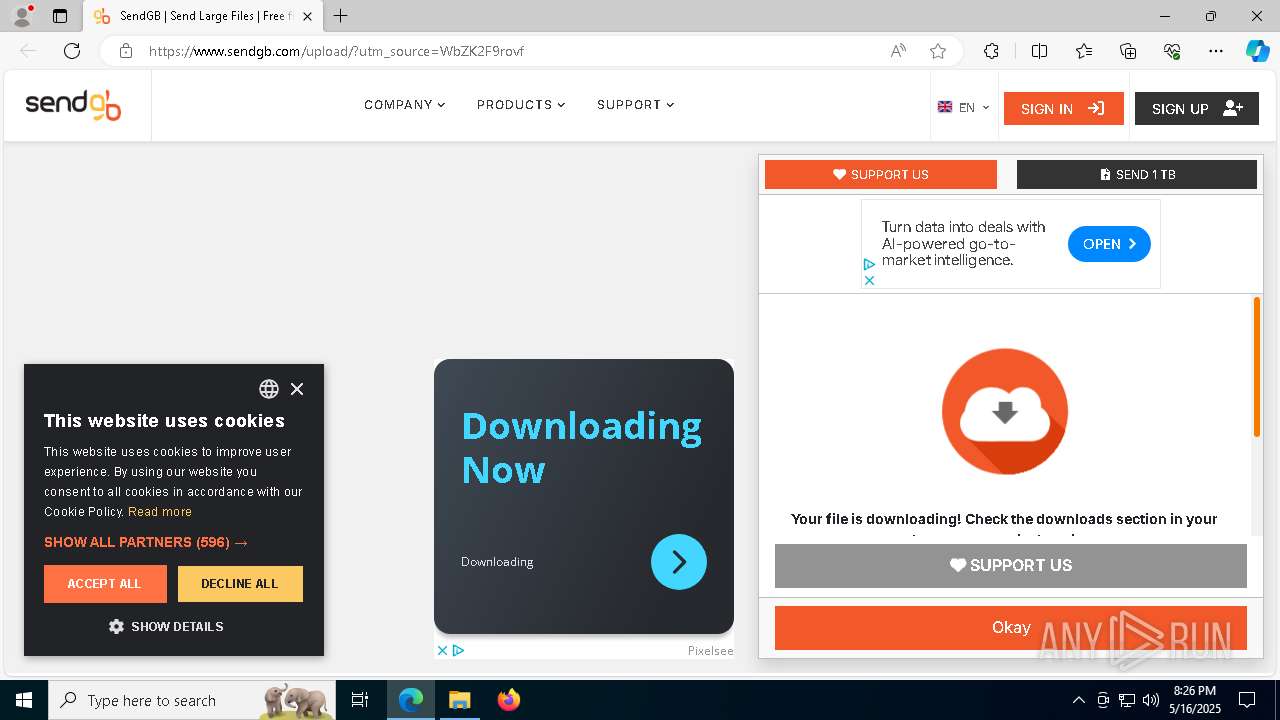Click the address bar URL
Viewport: 1280px width, 720px height.
click(x=336, y=51)
